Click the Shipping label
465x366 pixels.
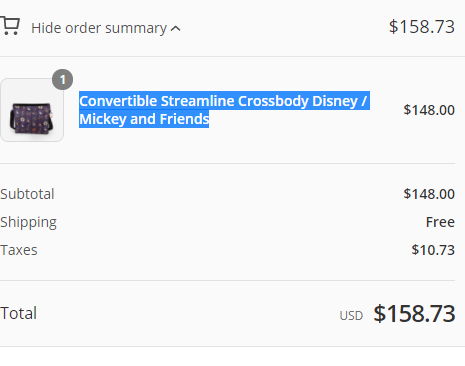28,222
